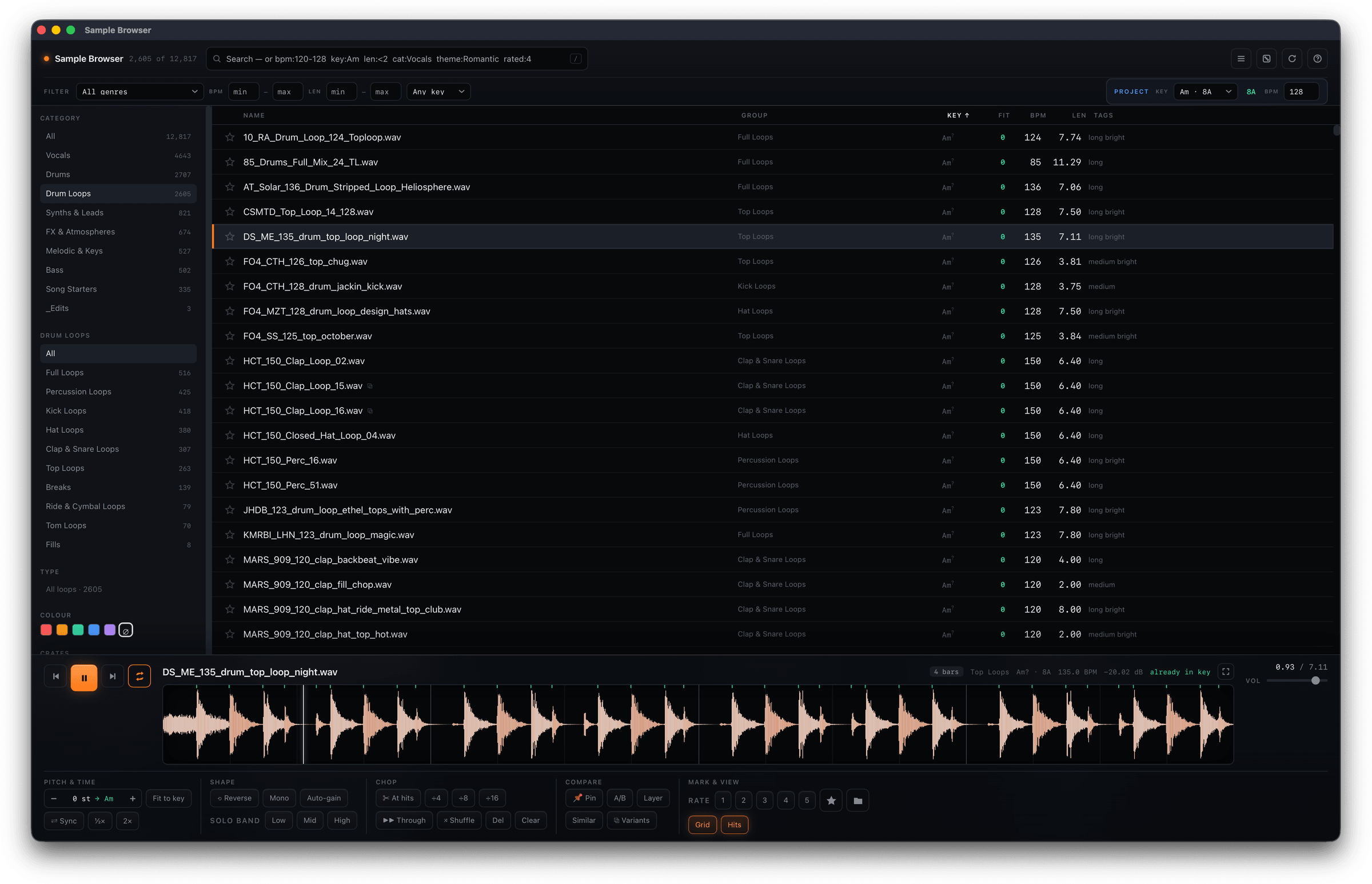Click the Shuffle chop button
Viewport: 1372px width, 884px height.
tap(459, 821)
